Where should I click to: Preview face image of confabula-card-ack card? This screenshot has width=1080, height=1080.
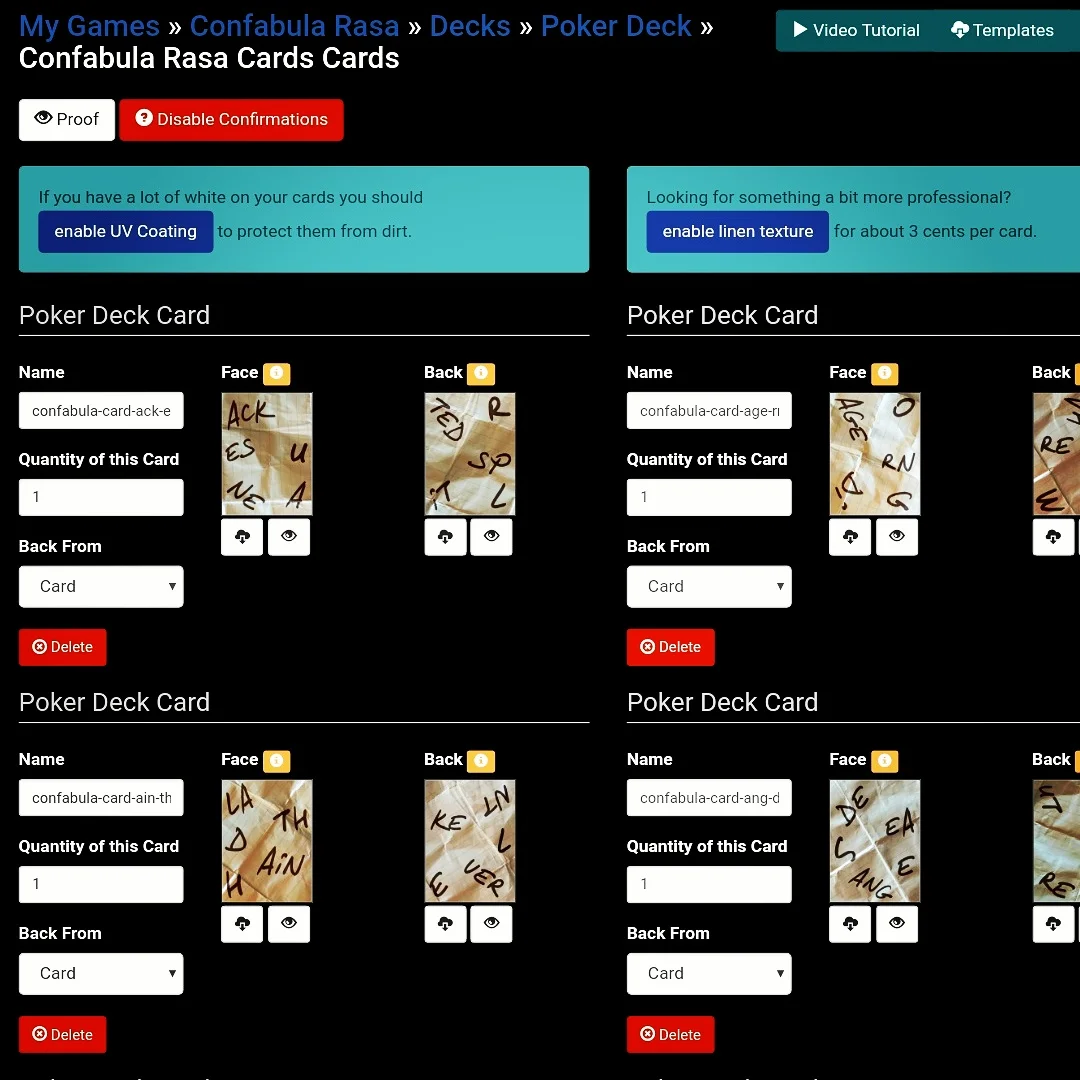289,537
